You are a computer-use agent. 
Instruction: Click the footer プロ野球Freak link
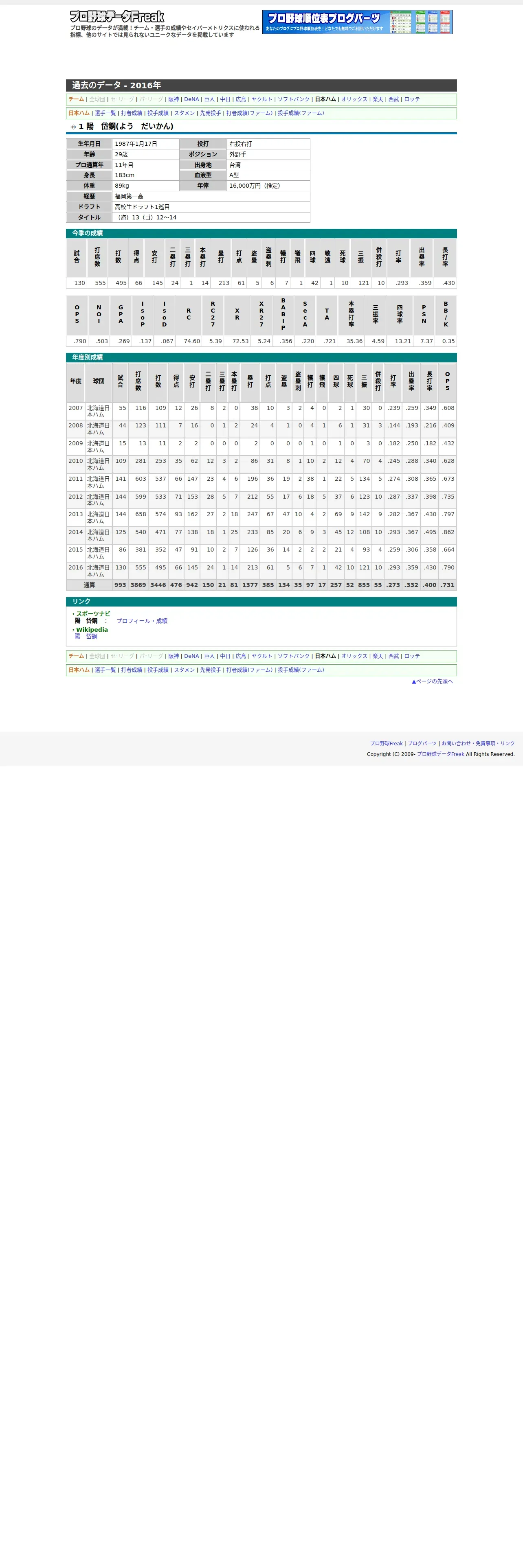point(387,743)
